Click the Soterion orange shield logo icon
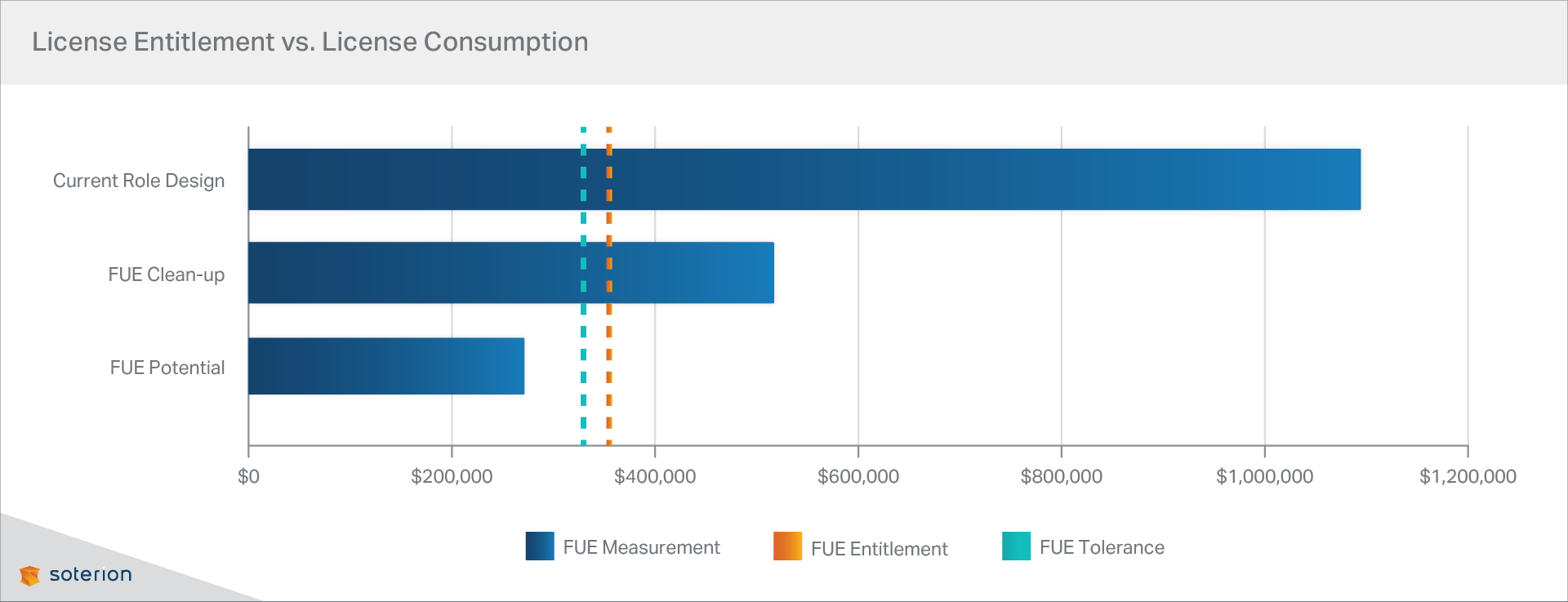 (x=29, y=576)
